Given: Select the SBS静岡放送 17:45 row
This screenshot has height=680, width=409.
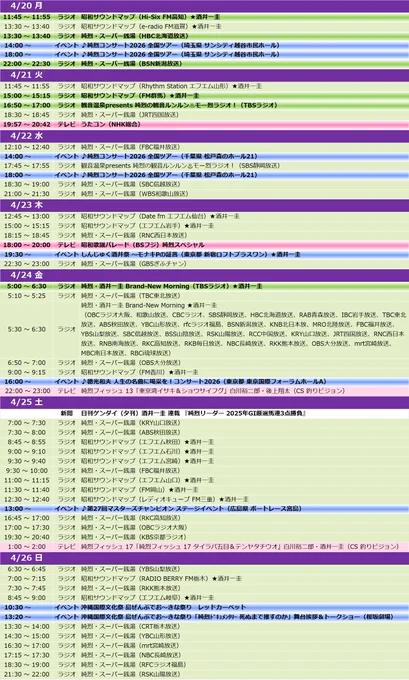Looking at the screenshot, I should coord(204,166).
